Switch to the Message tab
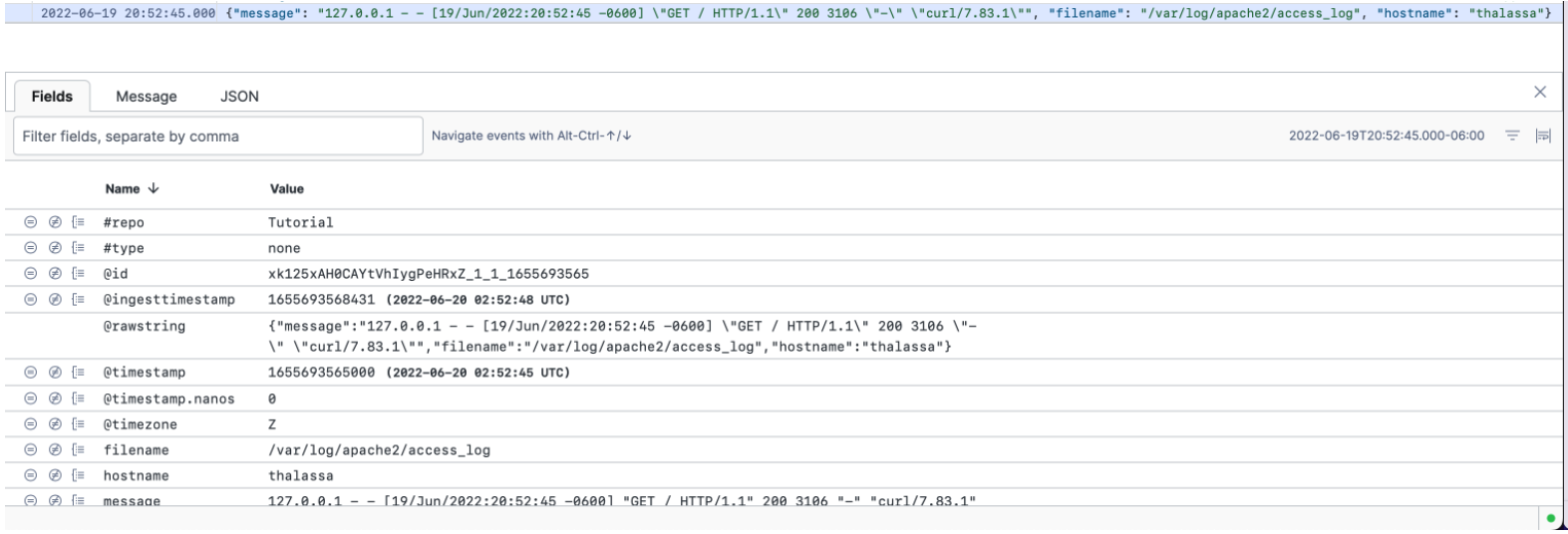Image resolution: width=1568 pixels, height=534 pixels. tap(147, 97)
